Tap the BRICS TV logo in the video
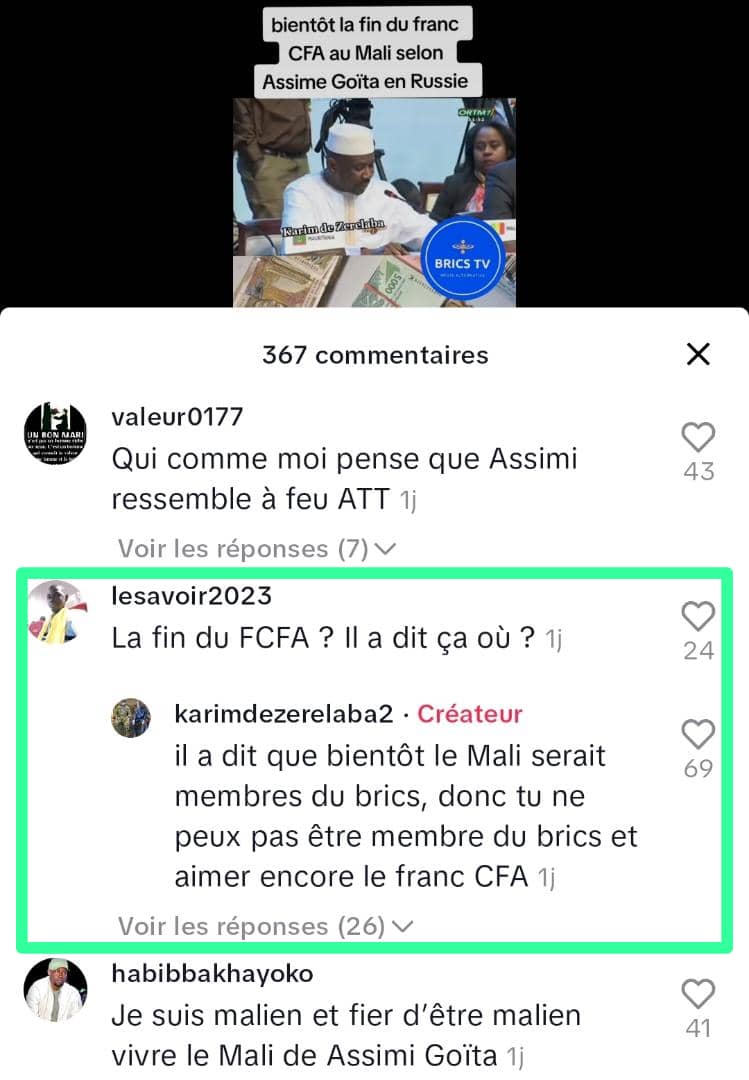 (x=462, y=260)
